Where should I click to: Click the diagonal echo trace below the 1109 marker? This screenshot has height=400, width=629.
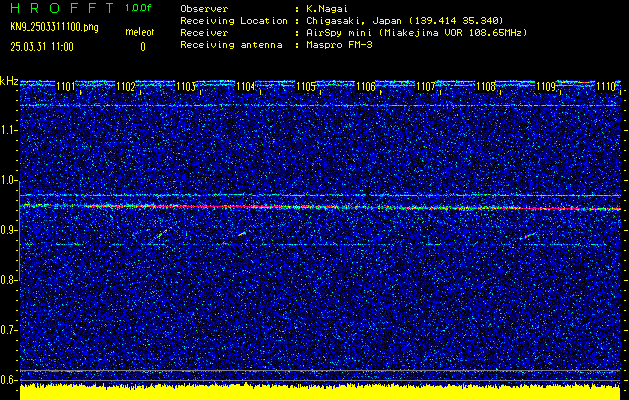coord(528,236)
